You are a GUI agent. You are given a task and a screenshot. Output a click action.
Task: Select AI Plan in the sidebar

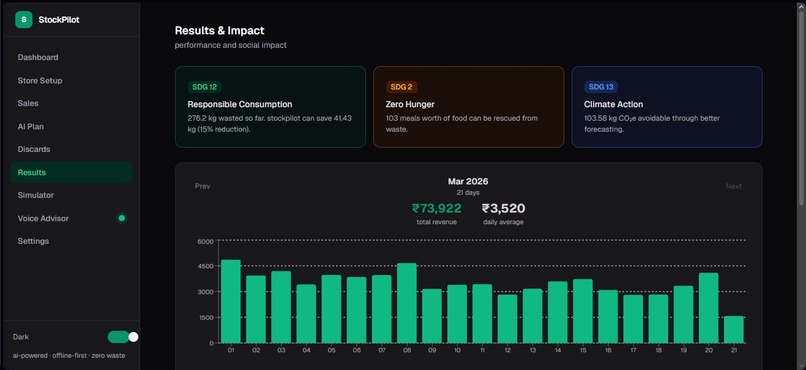(71, 126)
